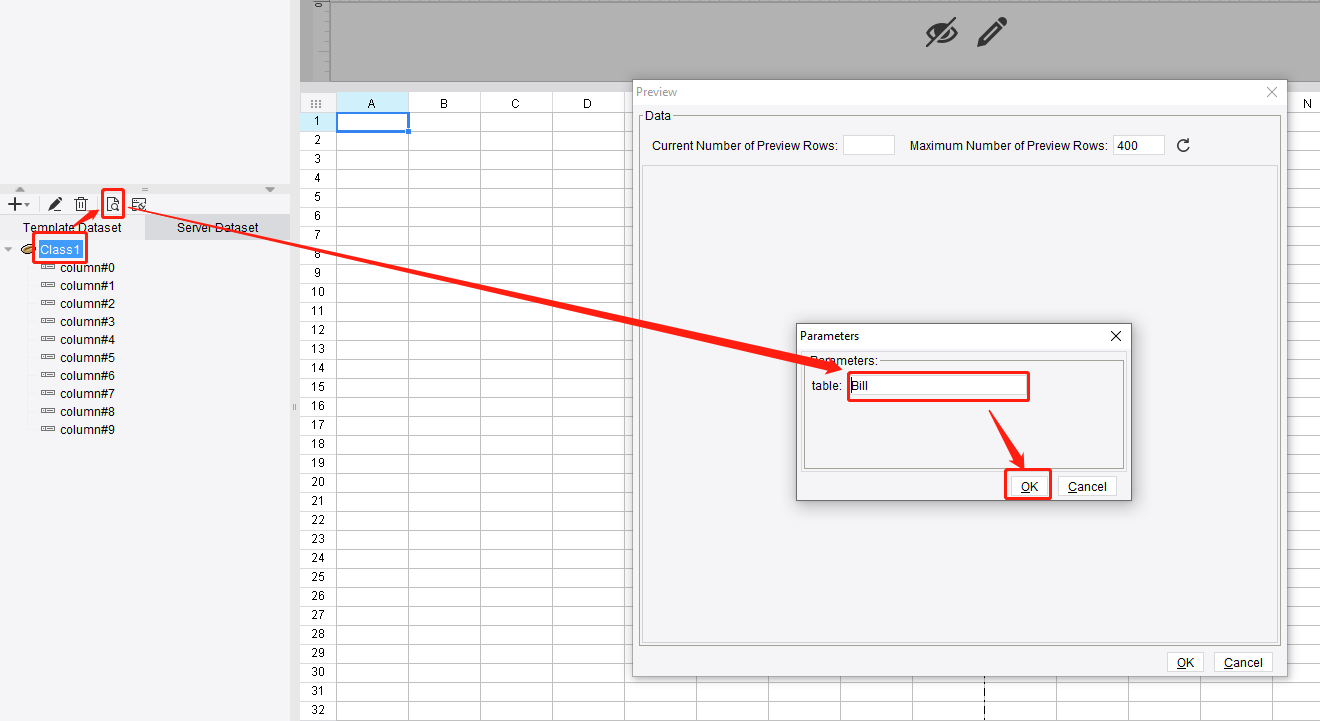This screenshot has height=721, width=1320.
Task: Add a new dataset using the plus icon
Action: pos(14,204)
